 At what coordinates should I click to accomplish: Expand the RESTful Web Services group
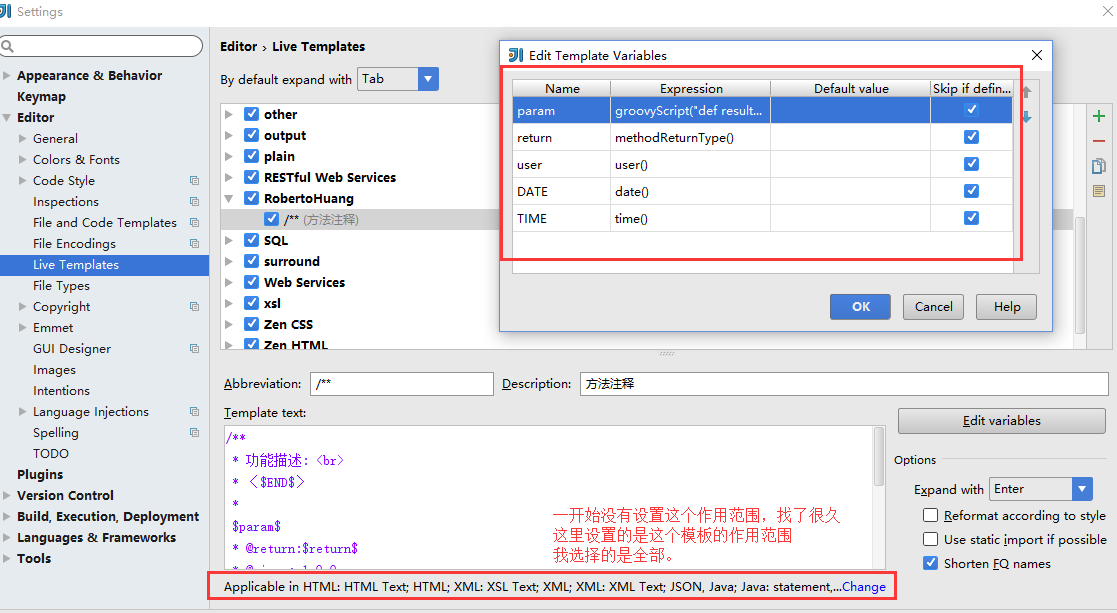point(229,177)
